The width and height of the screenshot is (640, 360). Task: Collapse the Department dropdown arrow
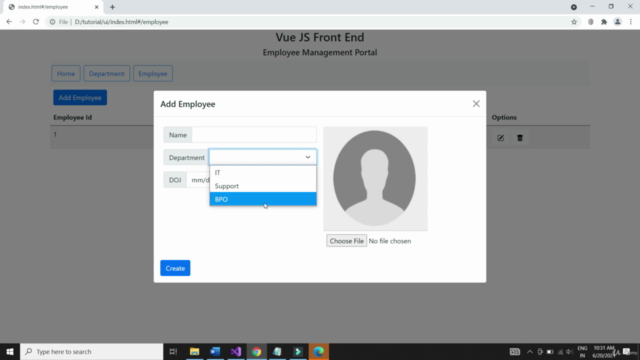point(308,157)
